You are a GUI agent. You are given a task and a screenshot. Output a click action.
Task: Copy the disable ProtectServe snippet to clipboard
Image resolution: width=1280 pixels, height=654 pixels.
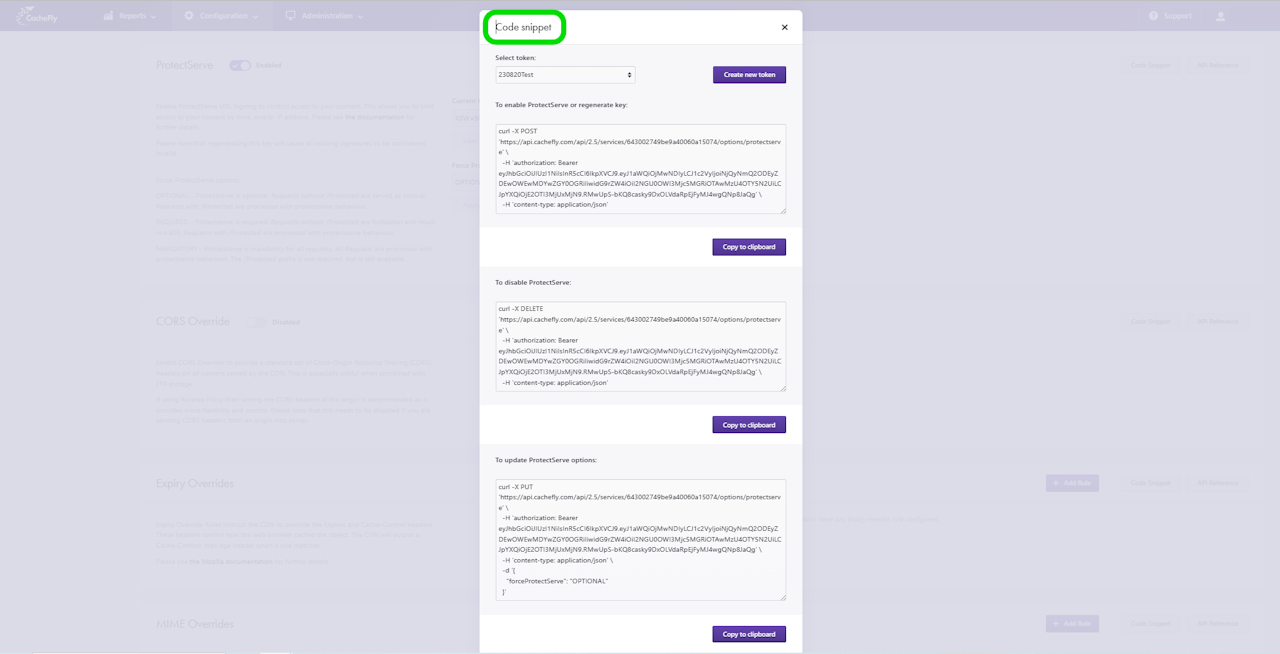(x=749, y=425)
